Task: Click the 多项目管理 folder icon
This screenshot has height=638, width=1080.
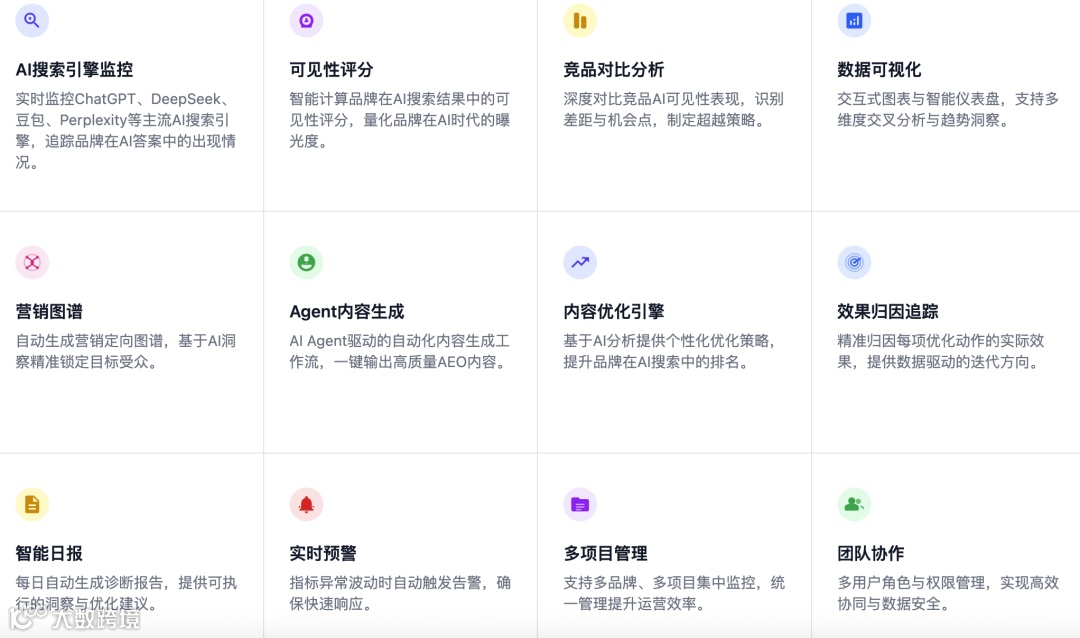Action: click(580, 504)
